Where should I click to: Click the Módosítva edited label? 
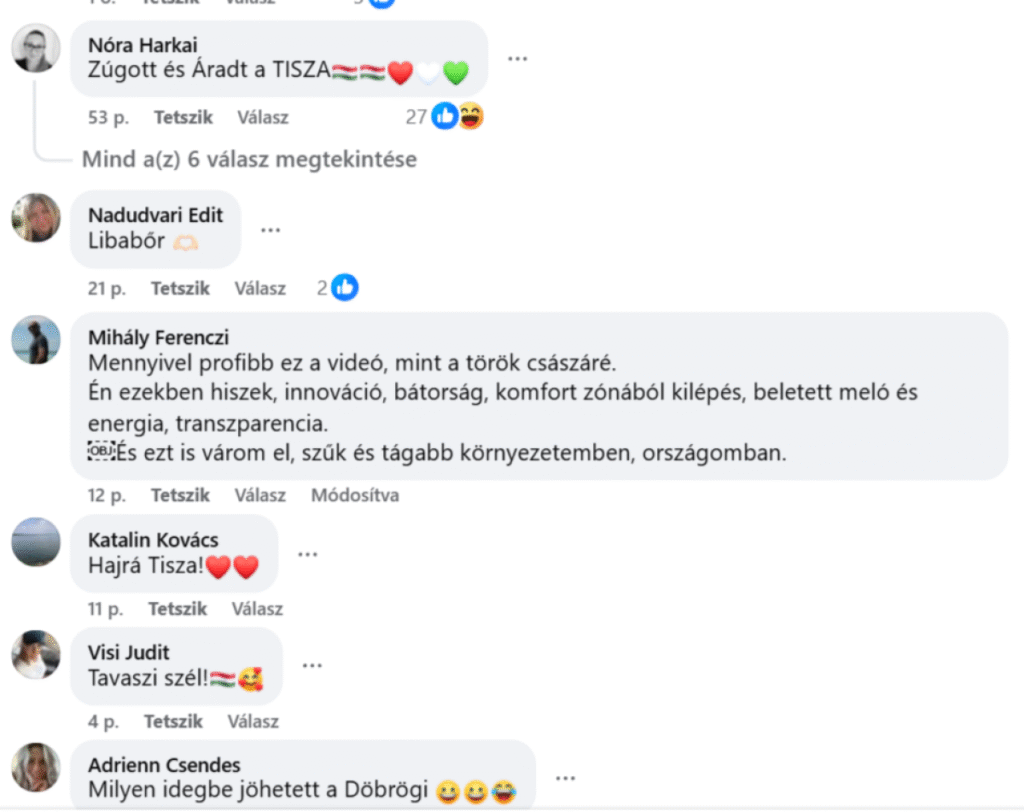tap(354, 495)
